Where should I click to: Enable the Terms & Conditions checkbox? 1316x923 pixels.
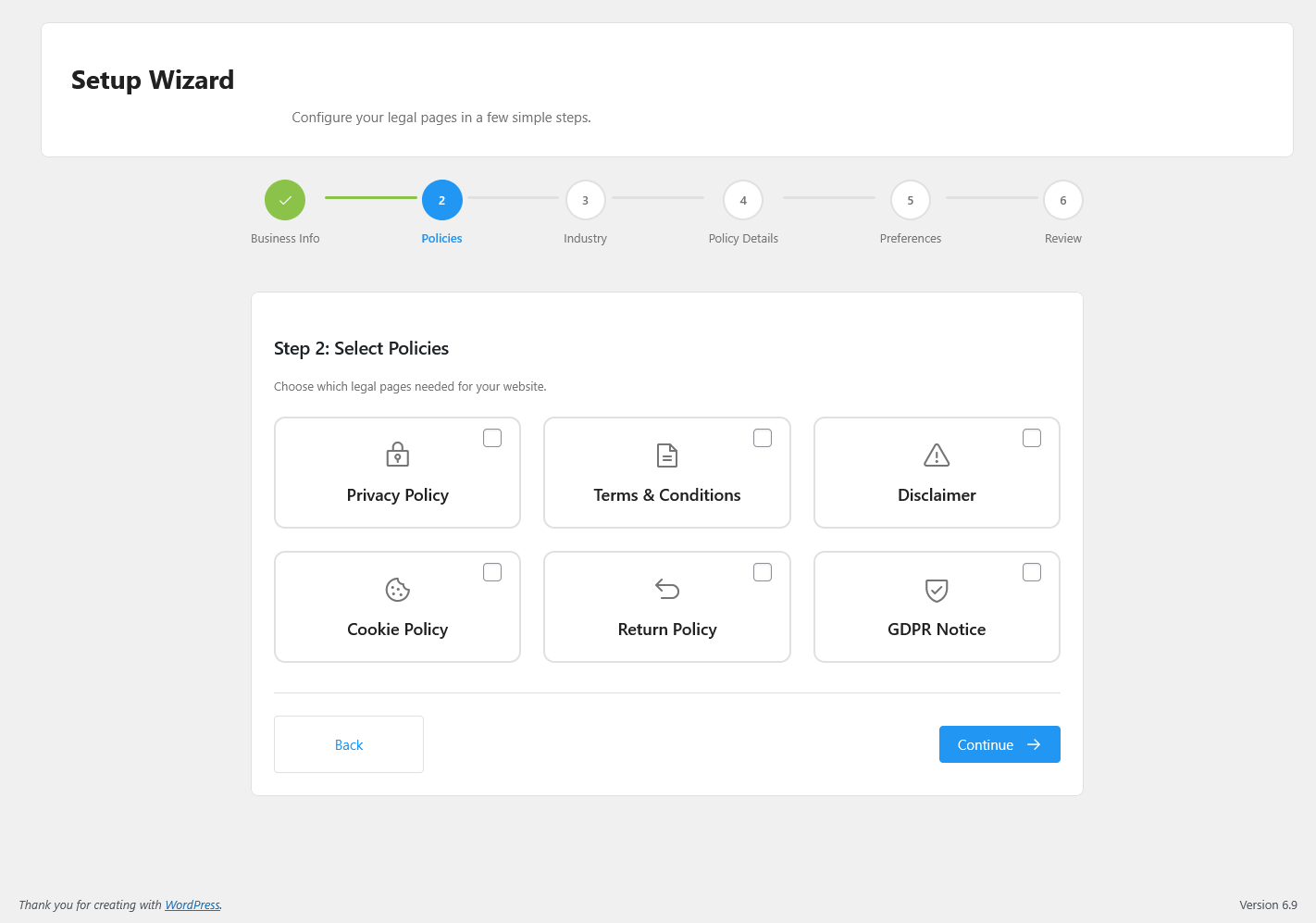[763, 438]
